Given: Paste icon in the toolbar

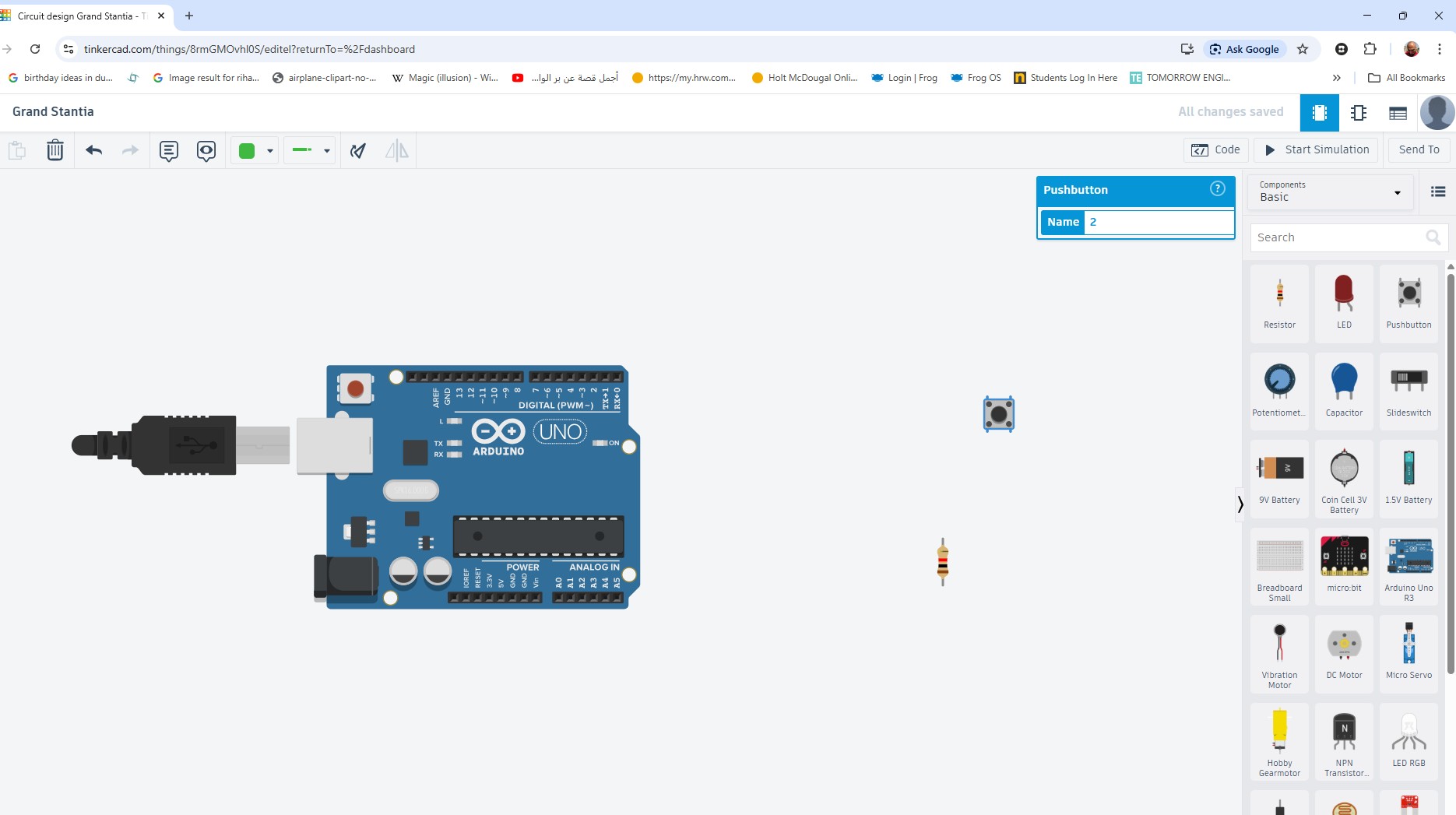Looking at the screenshot, I should pyautogui.click(x=17, y=150).
